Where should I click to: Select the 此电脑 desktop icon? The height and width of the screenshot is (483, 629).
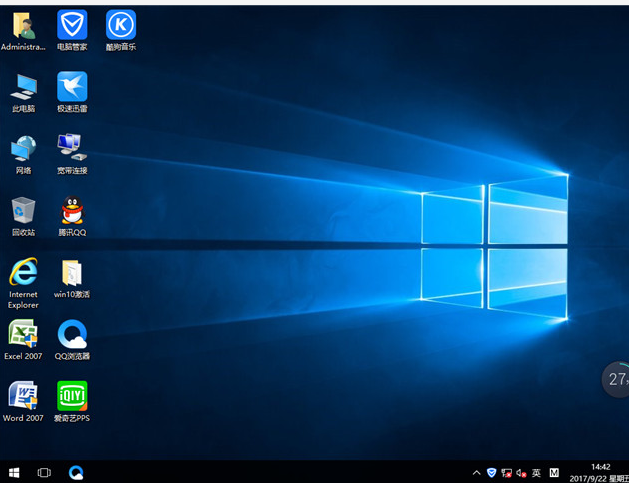[x=23, y=88]
